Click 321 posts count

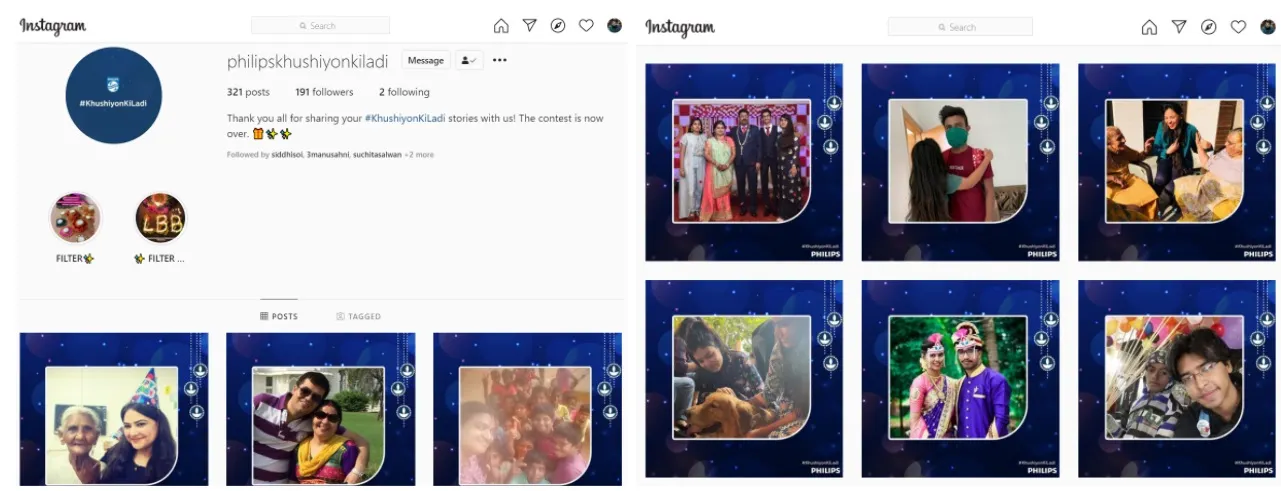point(248,92)
